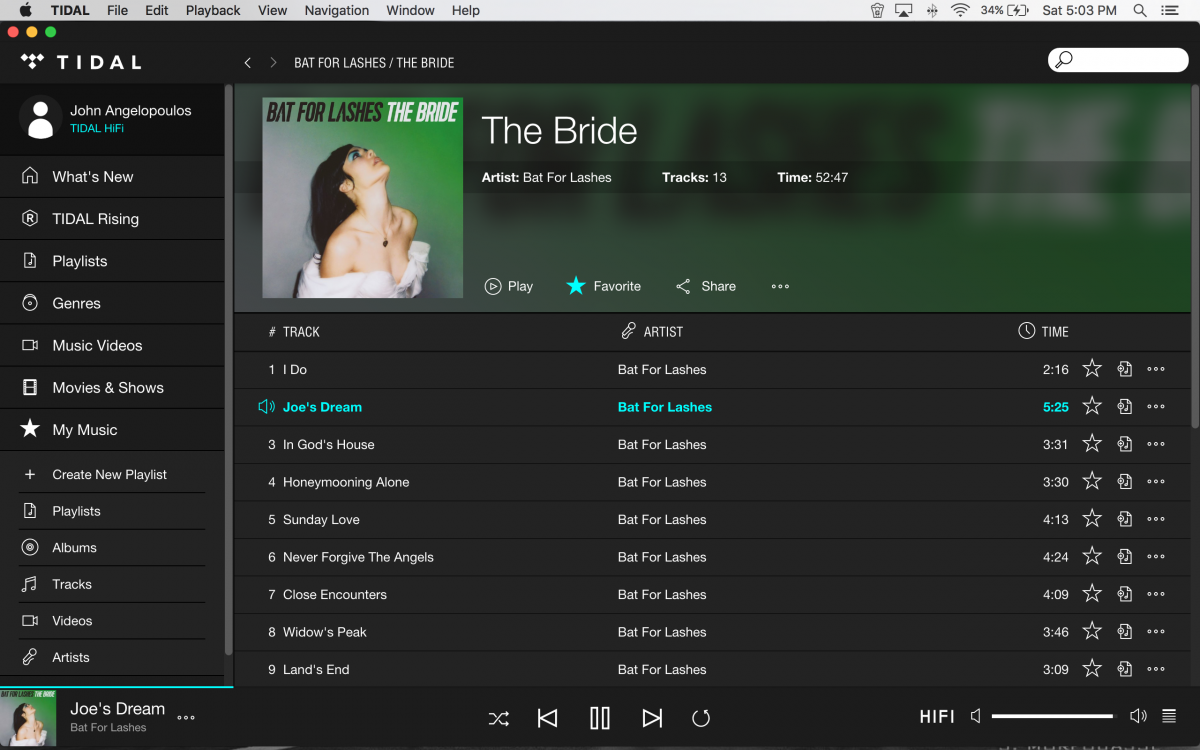The image size is (1200, 750).
Task: Open more options for Sunday Love
Action: point(1156,519)
